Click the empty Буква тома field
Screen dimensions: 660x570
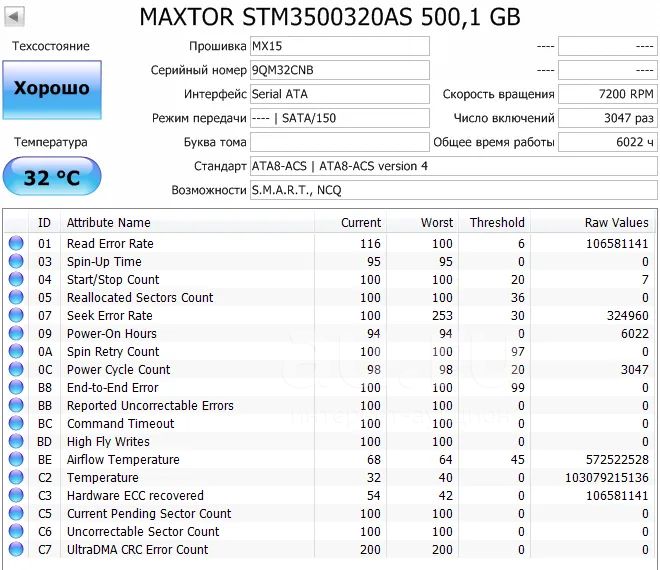click(340, 142)
